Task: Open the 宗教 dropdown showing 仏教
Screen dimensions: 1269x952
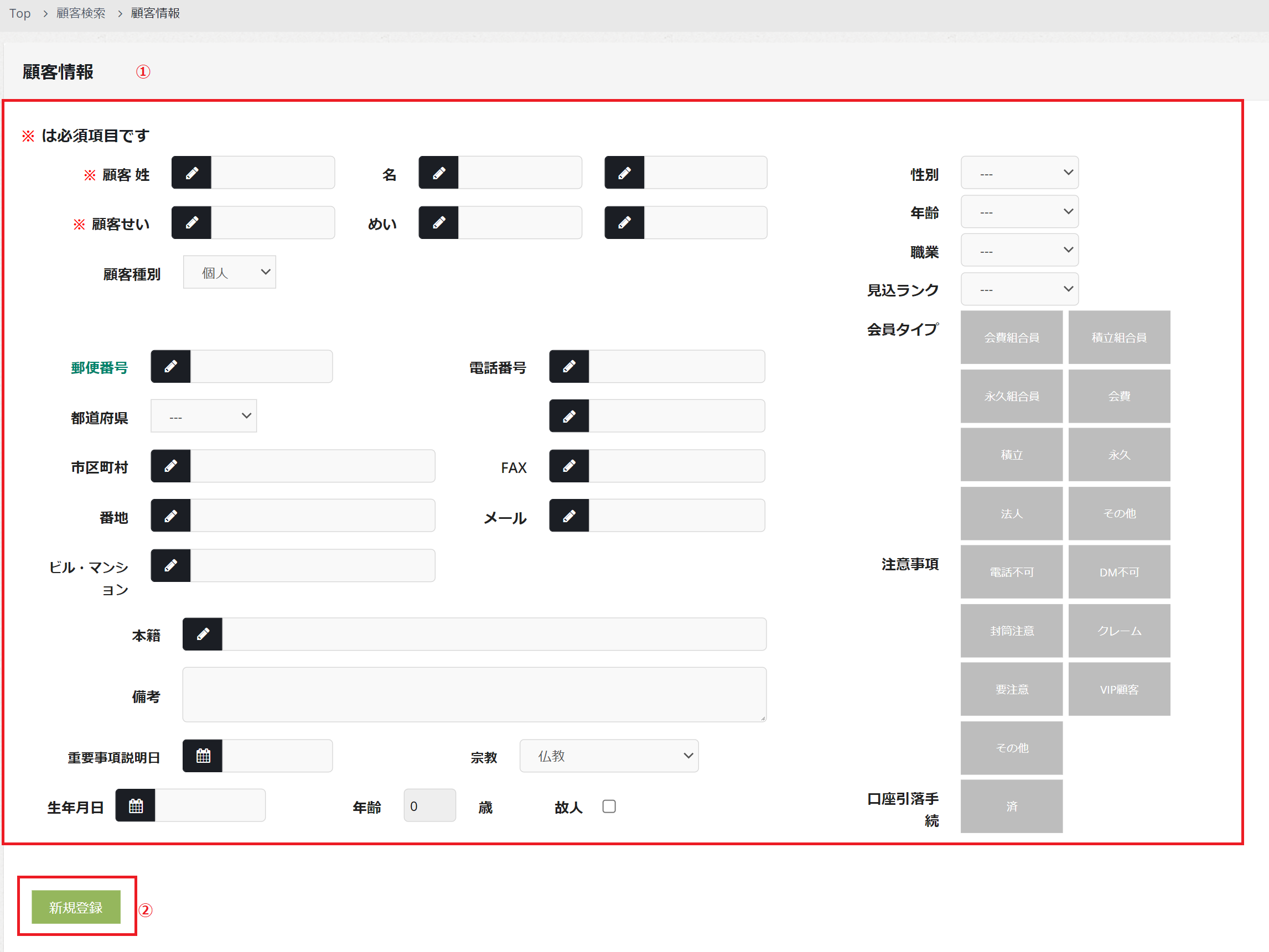Action: click(x=608, y=756)
